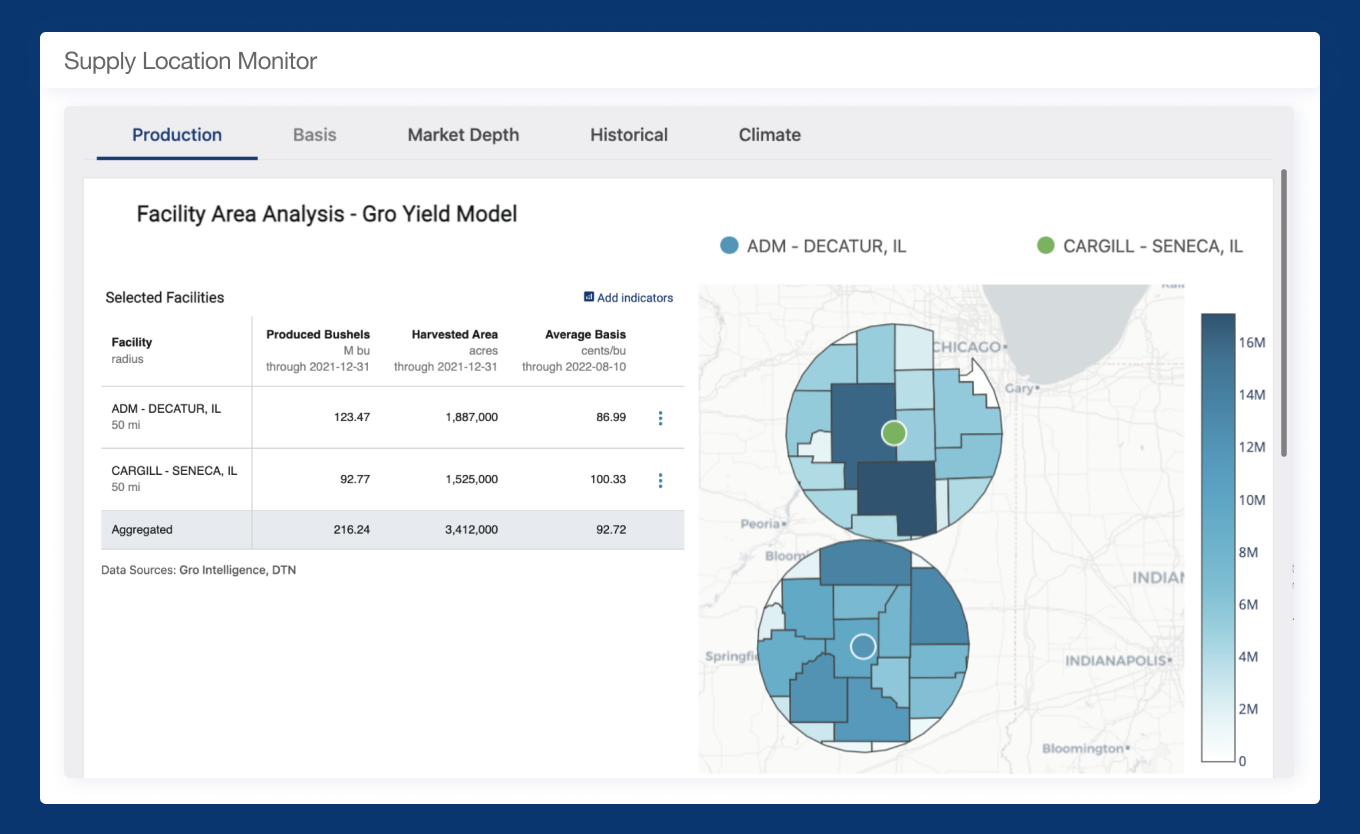Click the color scale bar legend

point(1218,538)
